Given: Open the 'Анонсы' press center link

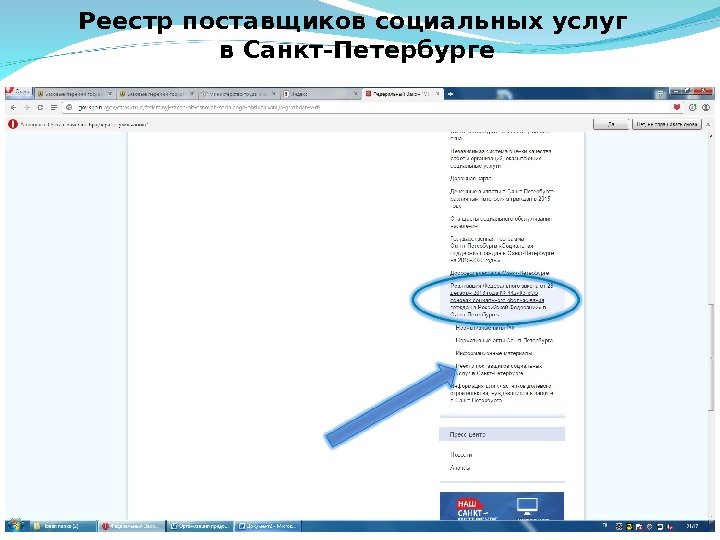Looking at the screenshot, I should pos(460,468).
